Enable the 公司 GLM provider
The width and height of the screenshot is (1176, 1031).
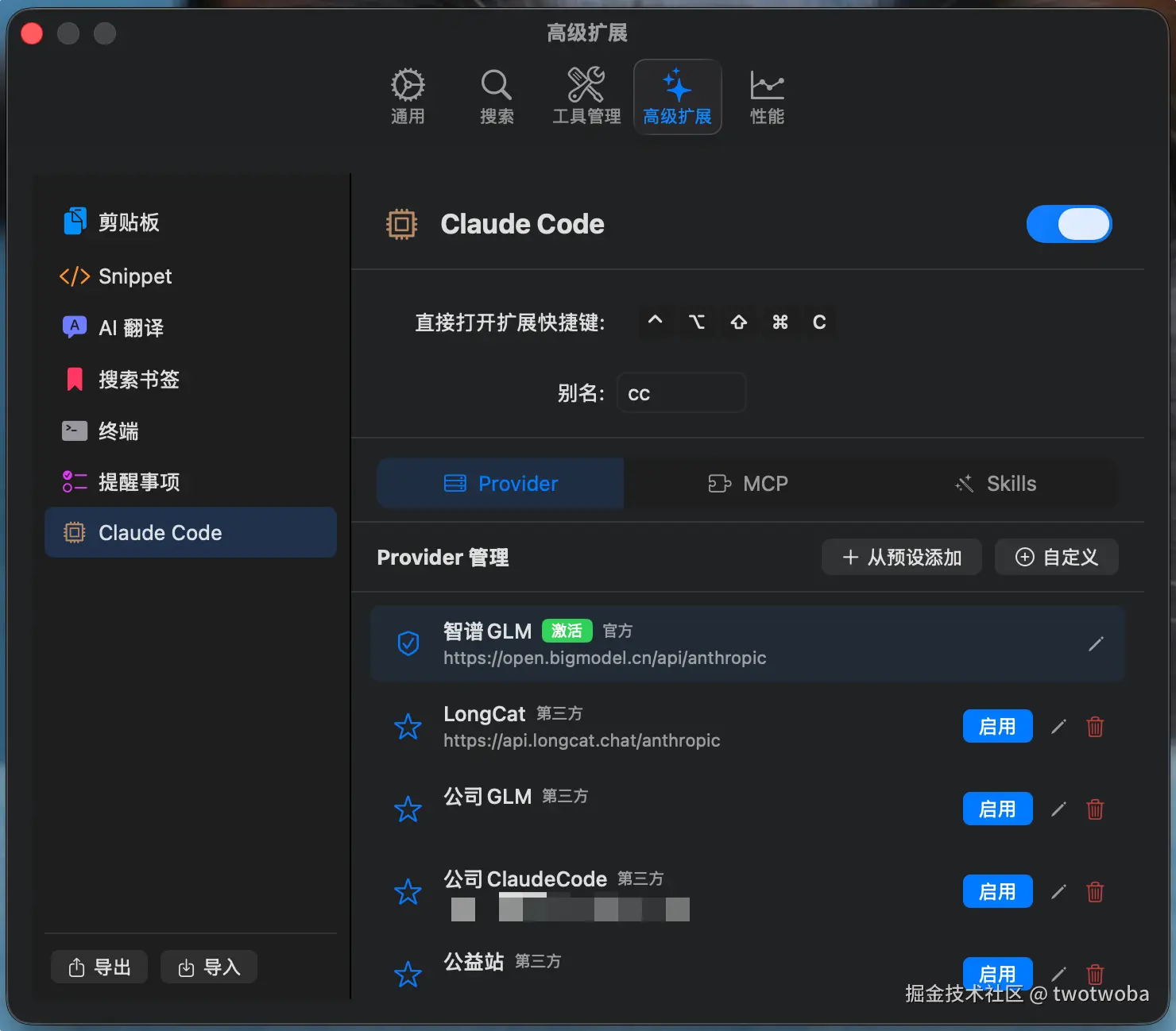997,809
